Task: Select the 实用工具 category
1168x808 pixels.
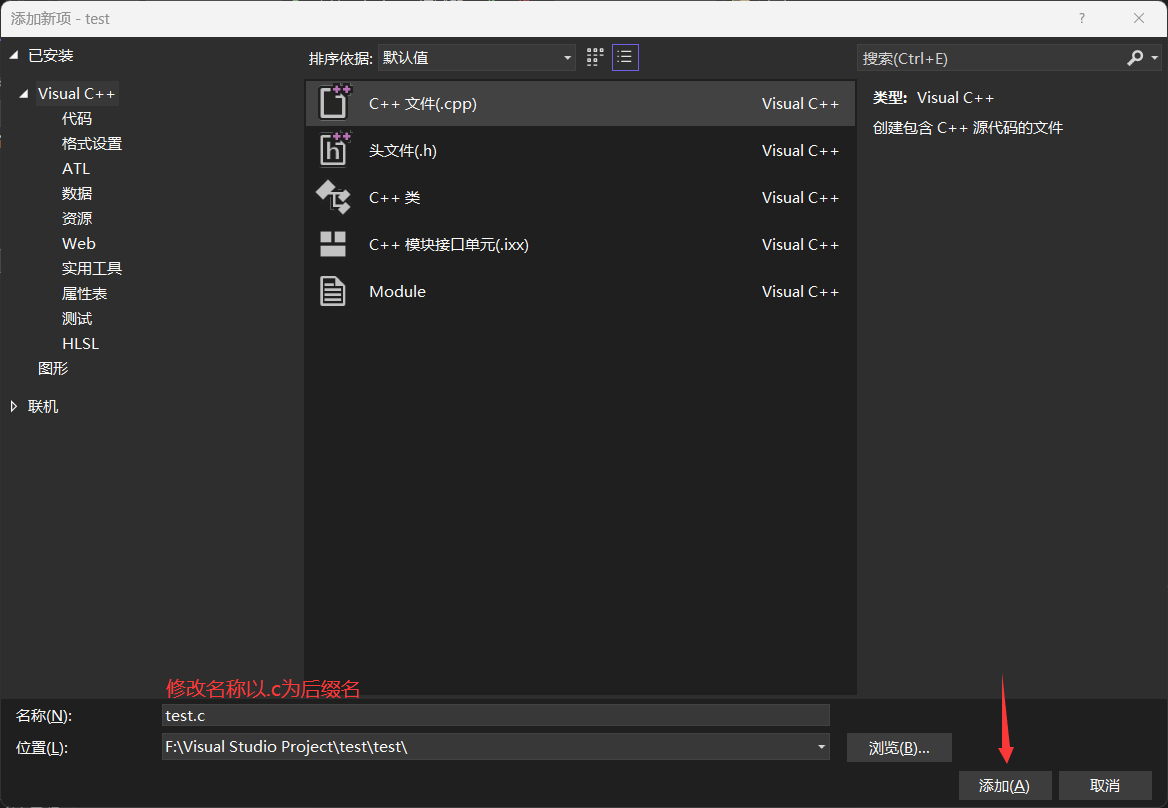Action: click(92, 268)
